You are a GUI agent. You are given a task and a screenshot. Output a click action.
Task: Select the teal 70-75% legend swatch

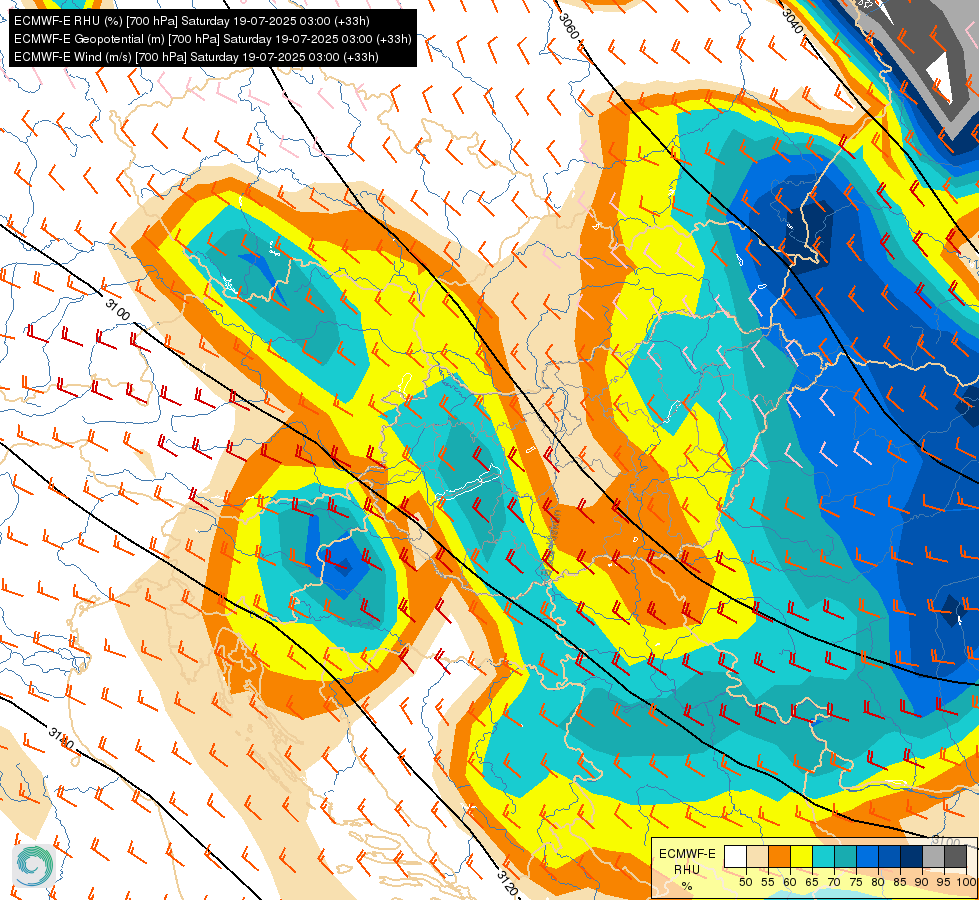click(845, 856)
